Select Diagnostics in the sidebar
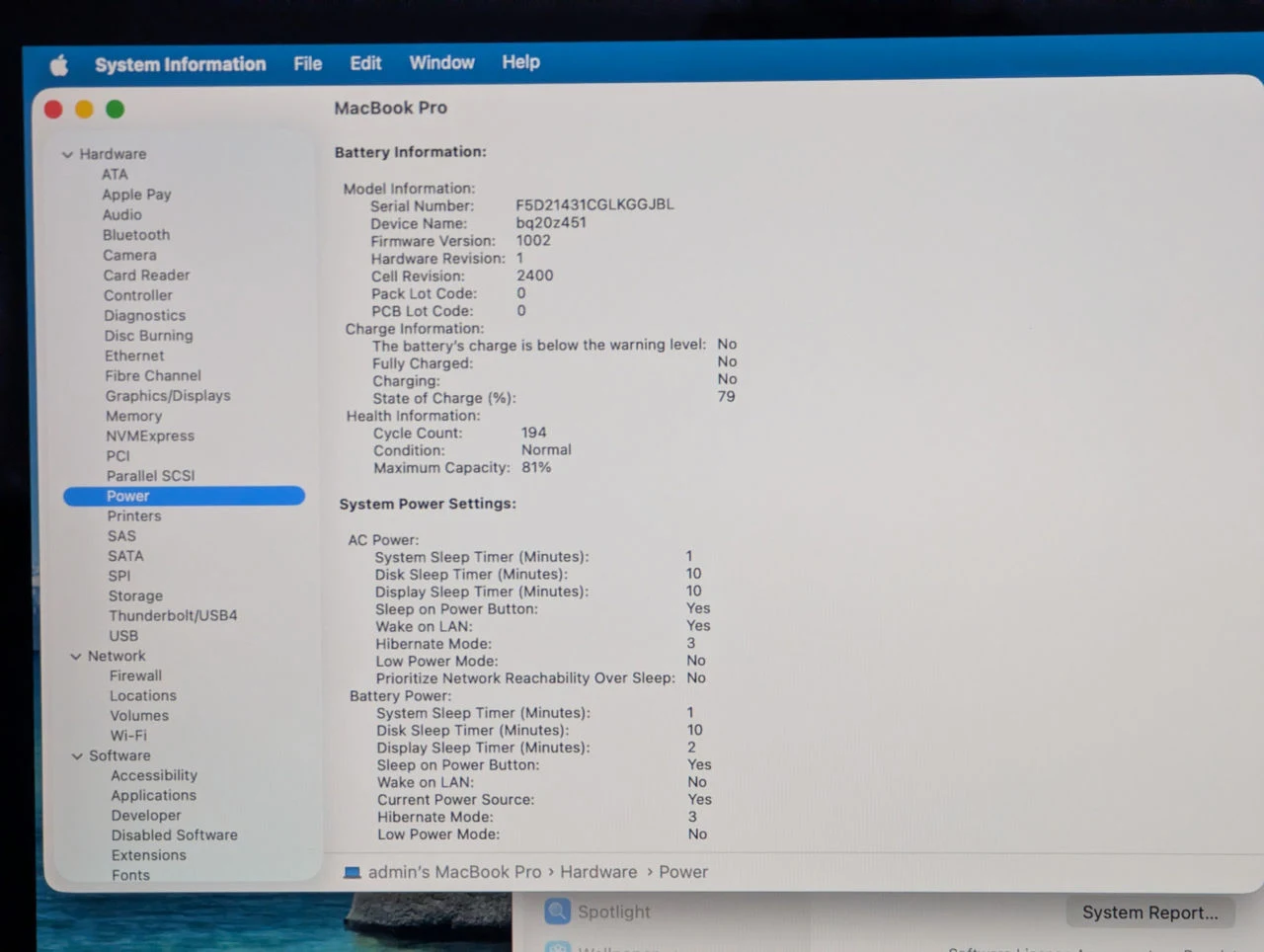The image size is (1264, 952). click(144, 315)
